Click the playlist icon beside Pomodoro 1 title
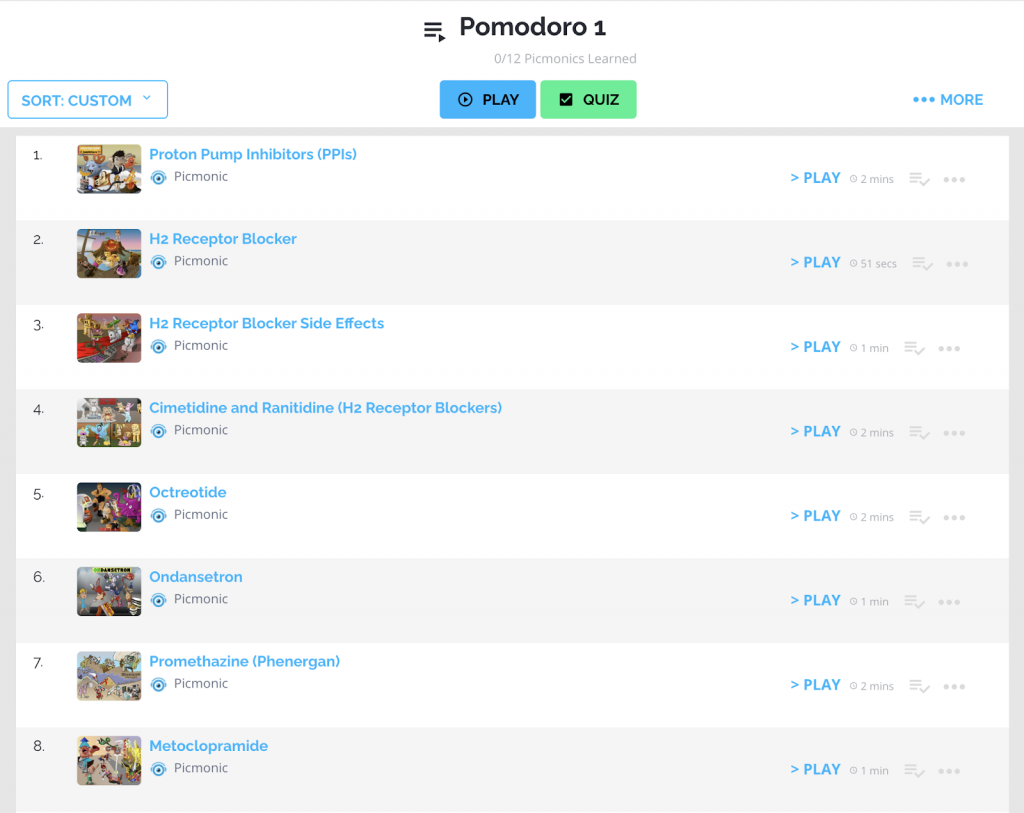The image size is (1024, 813). [x=434, y=31]
